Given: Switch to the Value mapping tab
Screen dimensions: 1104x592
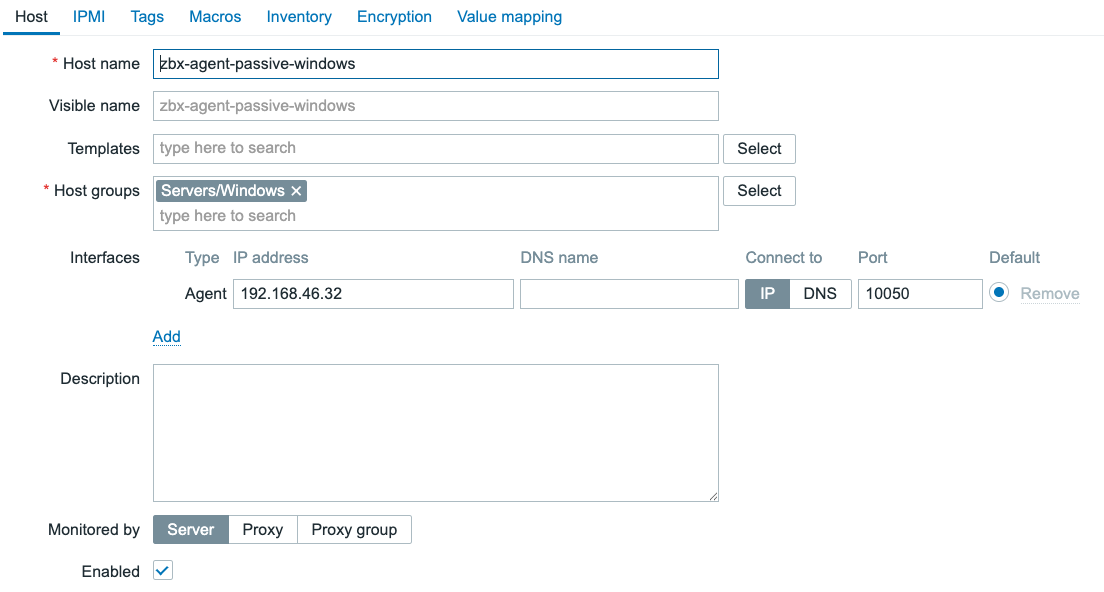Looking at the screenshot, I should (x=509, y=16).
